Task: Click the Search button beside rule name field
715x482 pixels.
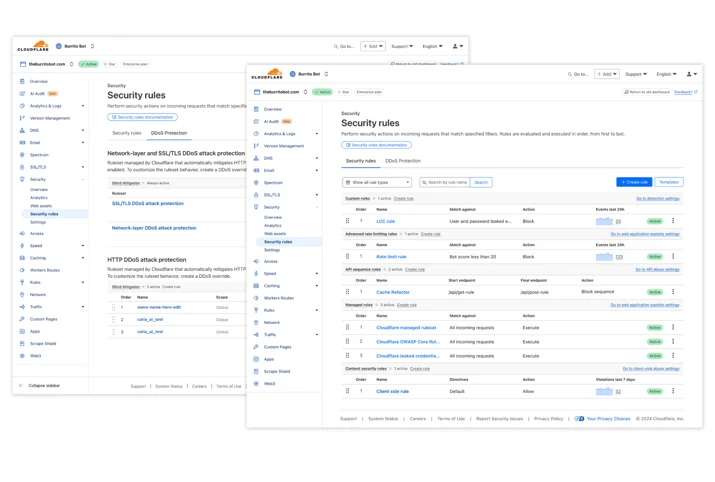Action: point(481,182)
